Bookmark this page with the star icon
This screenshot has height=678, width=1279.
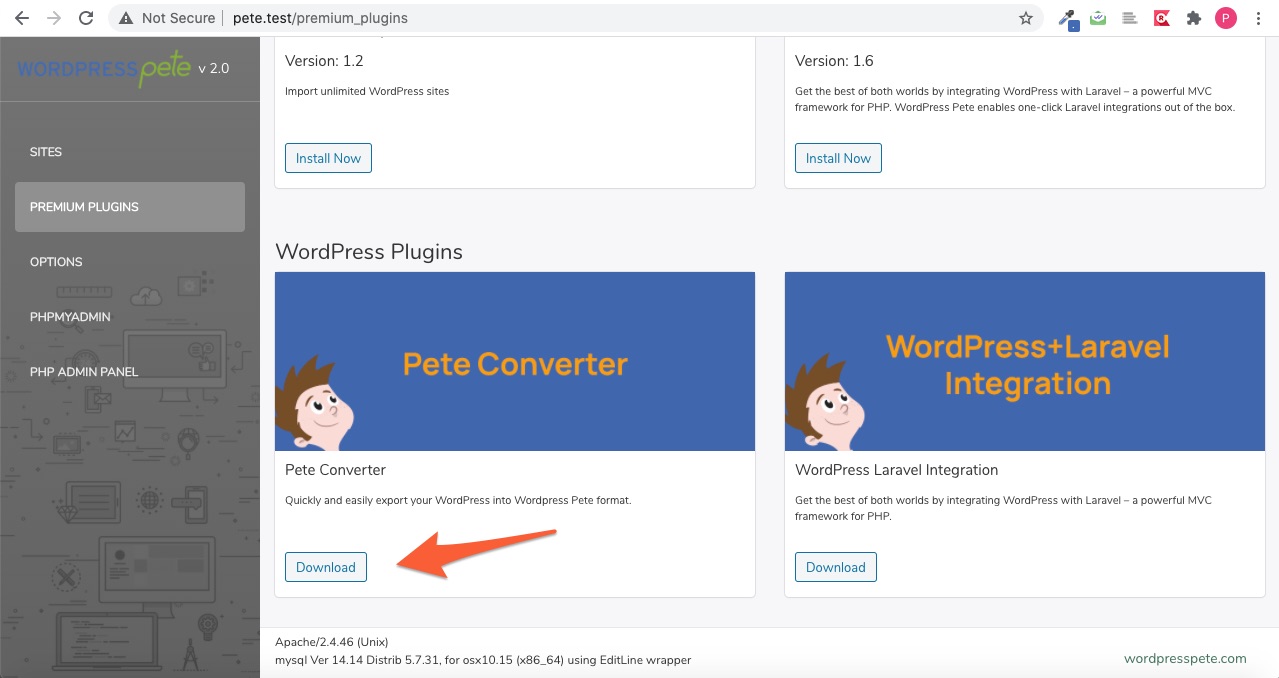(1025, 18)
